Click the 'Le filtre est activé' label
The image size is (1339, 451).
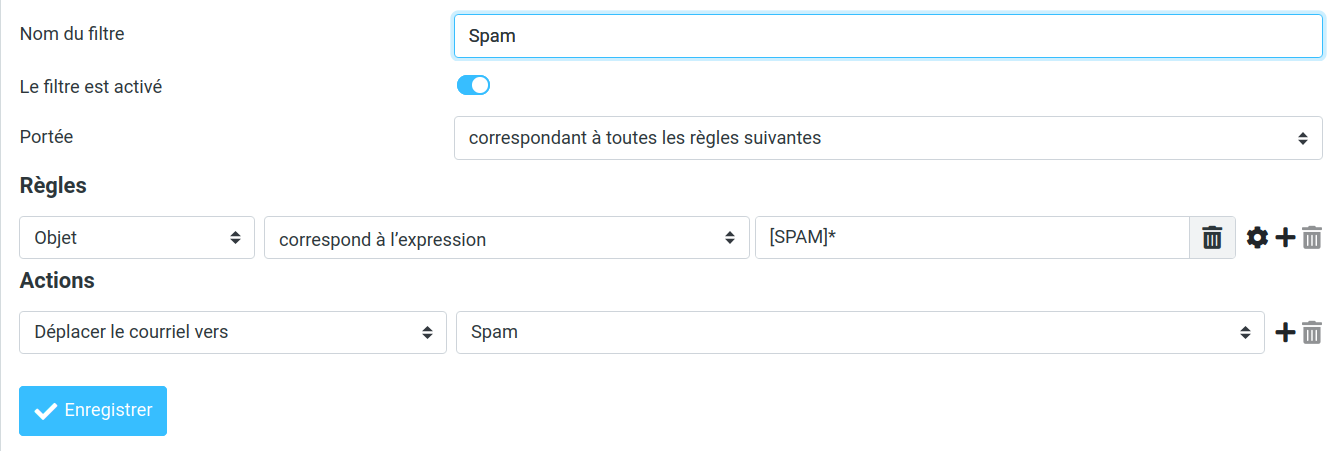click(91, 87)
